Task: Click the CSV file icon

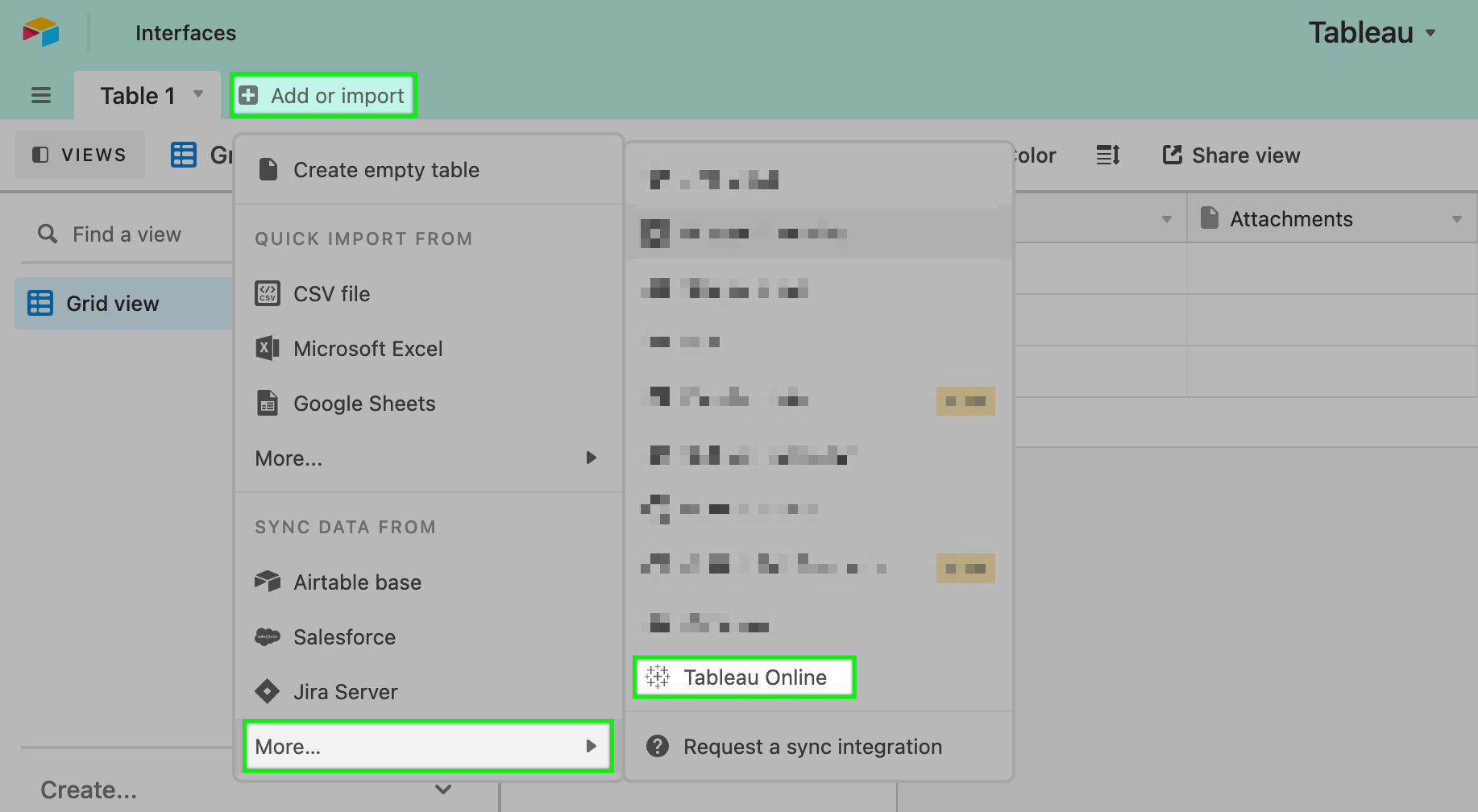Action: [268, 294]
